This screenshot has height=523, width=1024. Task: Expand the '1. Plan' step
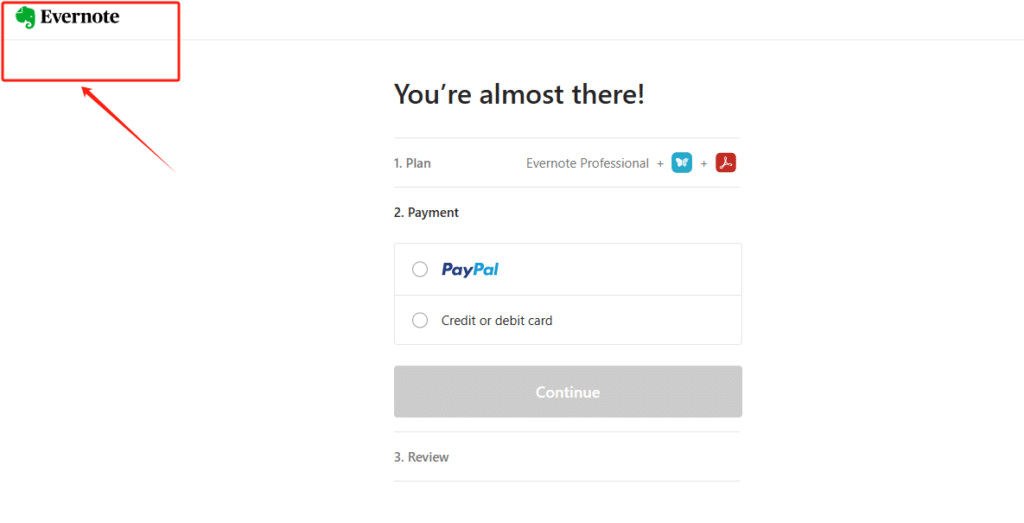[x=413, y=163]
